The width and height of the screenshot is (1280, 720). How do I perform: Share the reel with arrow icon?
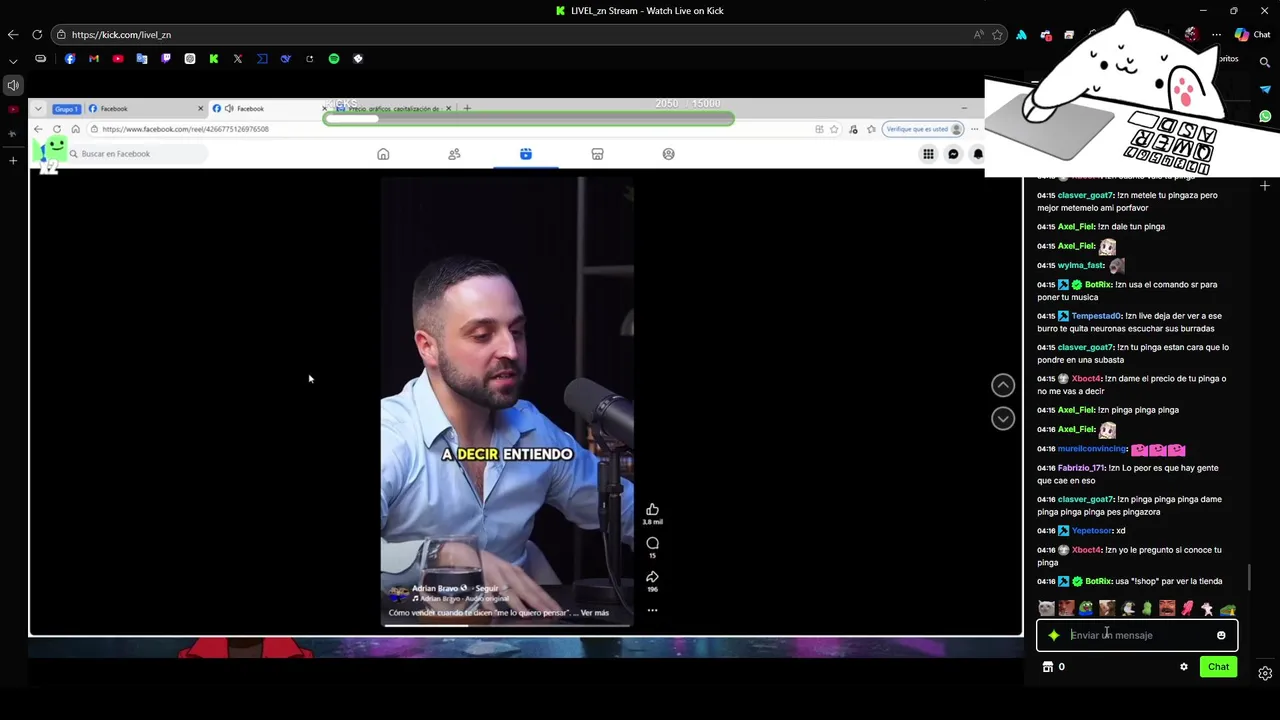pos(652,577)
